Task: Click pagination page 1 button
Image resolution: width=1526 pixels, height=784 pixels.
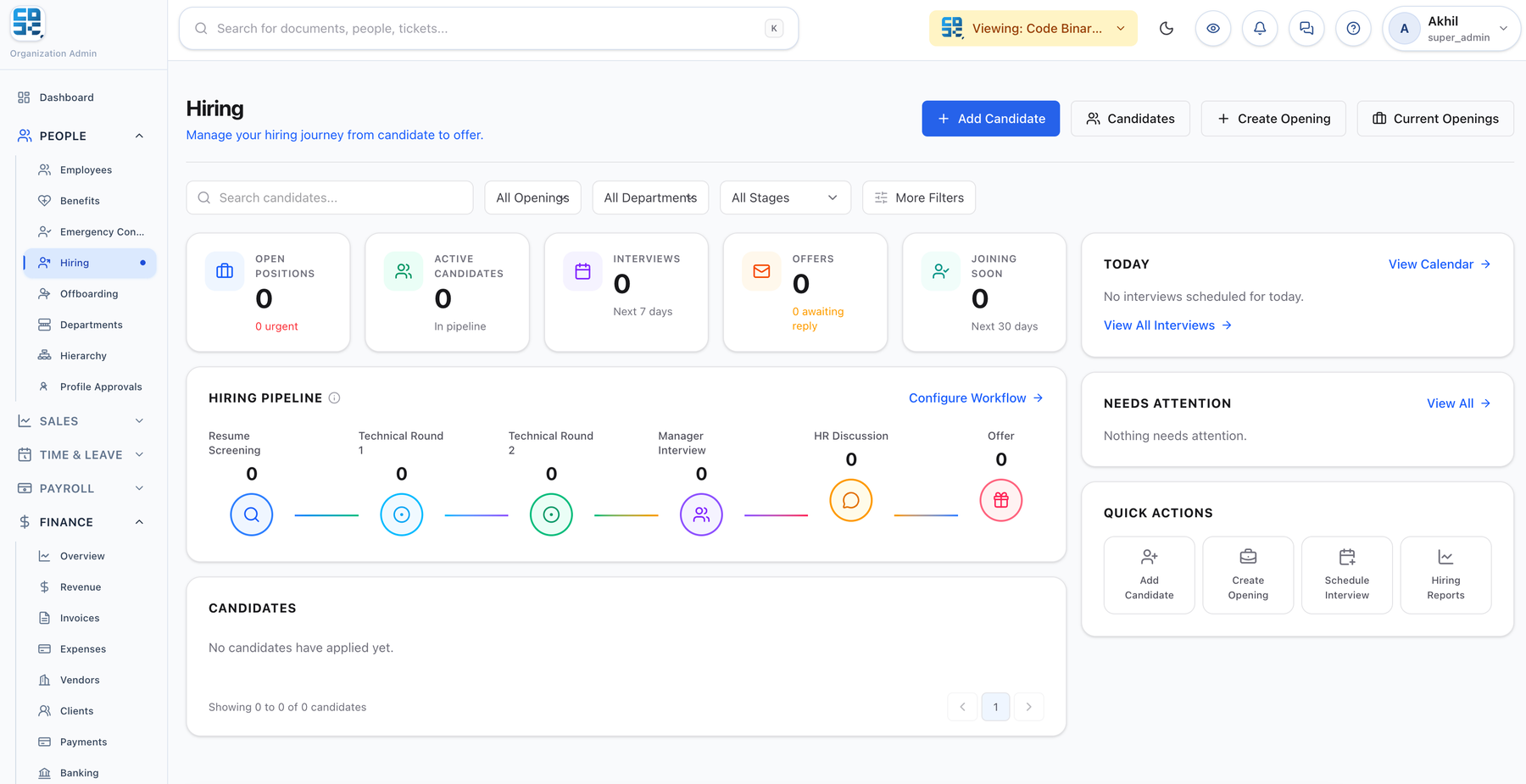Action: 995,707
